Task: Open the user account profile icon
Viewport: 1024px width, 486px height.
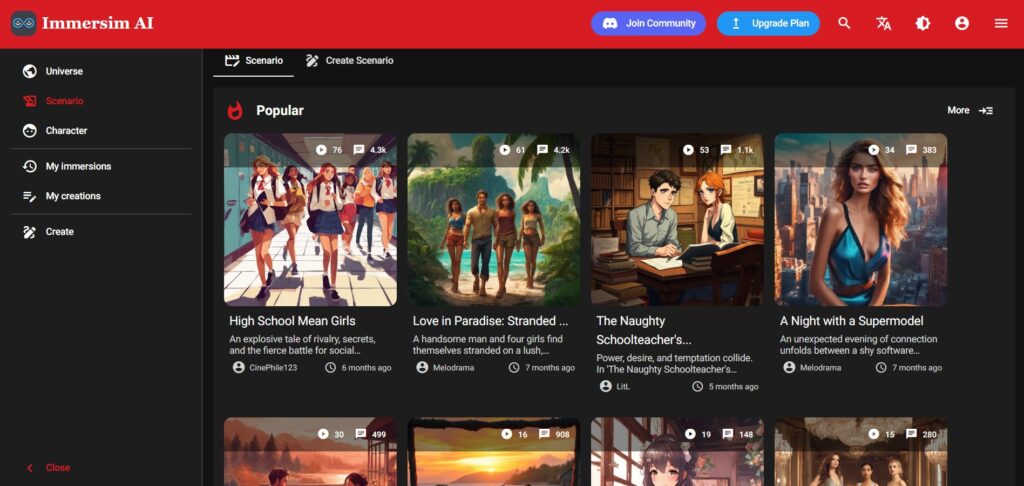Action: pyautogui.click(x=962, y=23)
